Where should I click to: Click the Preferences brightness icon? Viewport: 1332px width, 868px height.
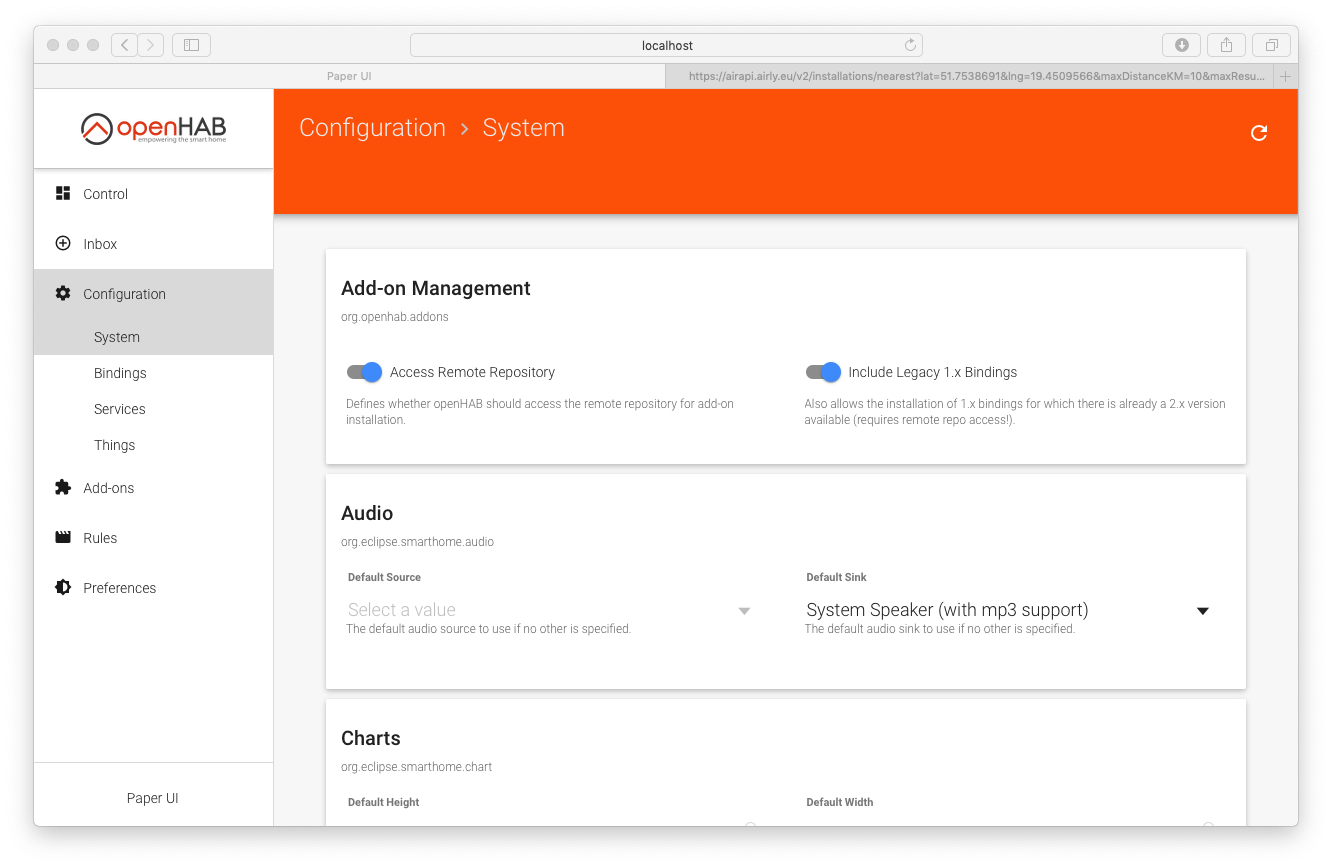[63, 587]
